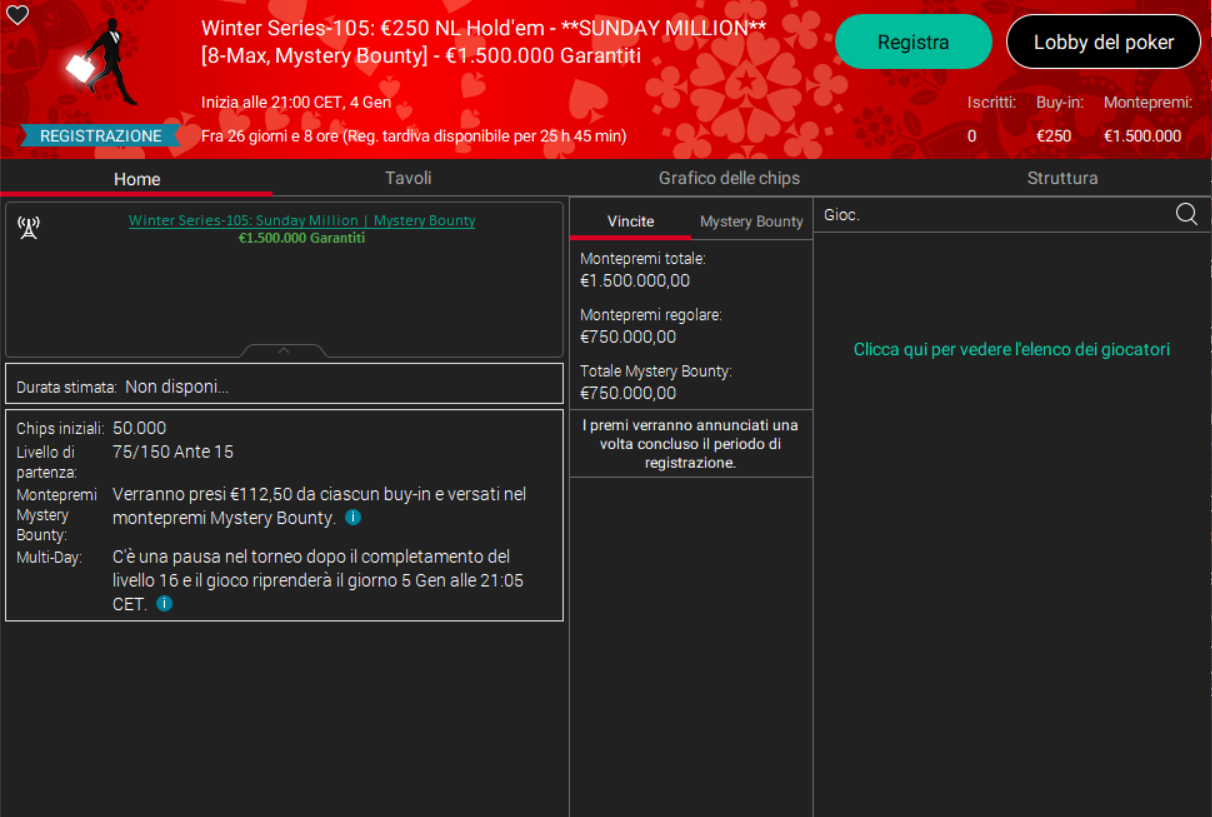Collapse the banner panel with chevron handle
This screenshot has width=1212, height=817.
coord(284,350)
